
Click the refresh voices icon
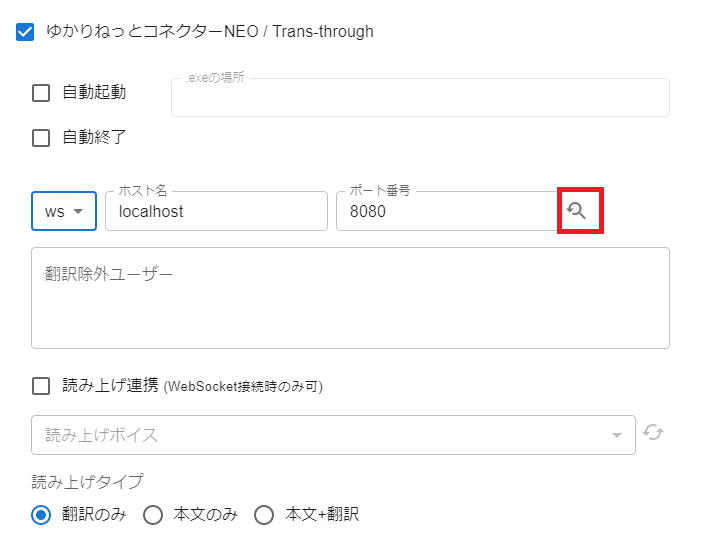(x=653, y=432)
